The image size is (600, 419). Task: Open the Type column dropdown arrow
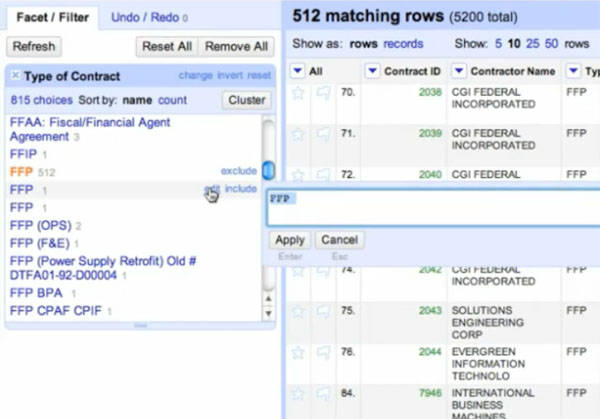pos(573,71)
